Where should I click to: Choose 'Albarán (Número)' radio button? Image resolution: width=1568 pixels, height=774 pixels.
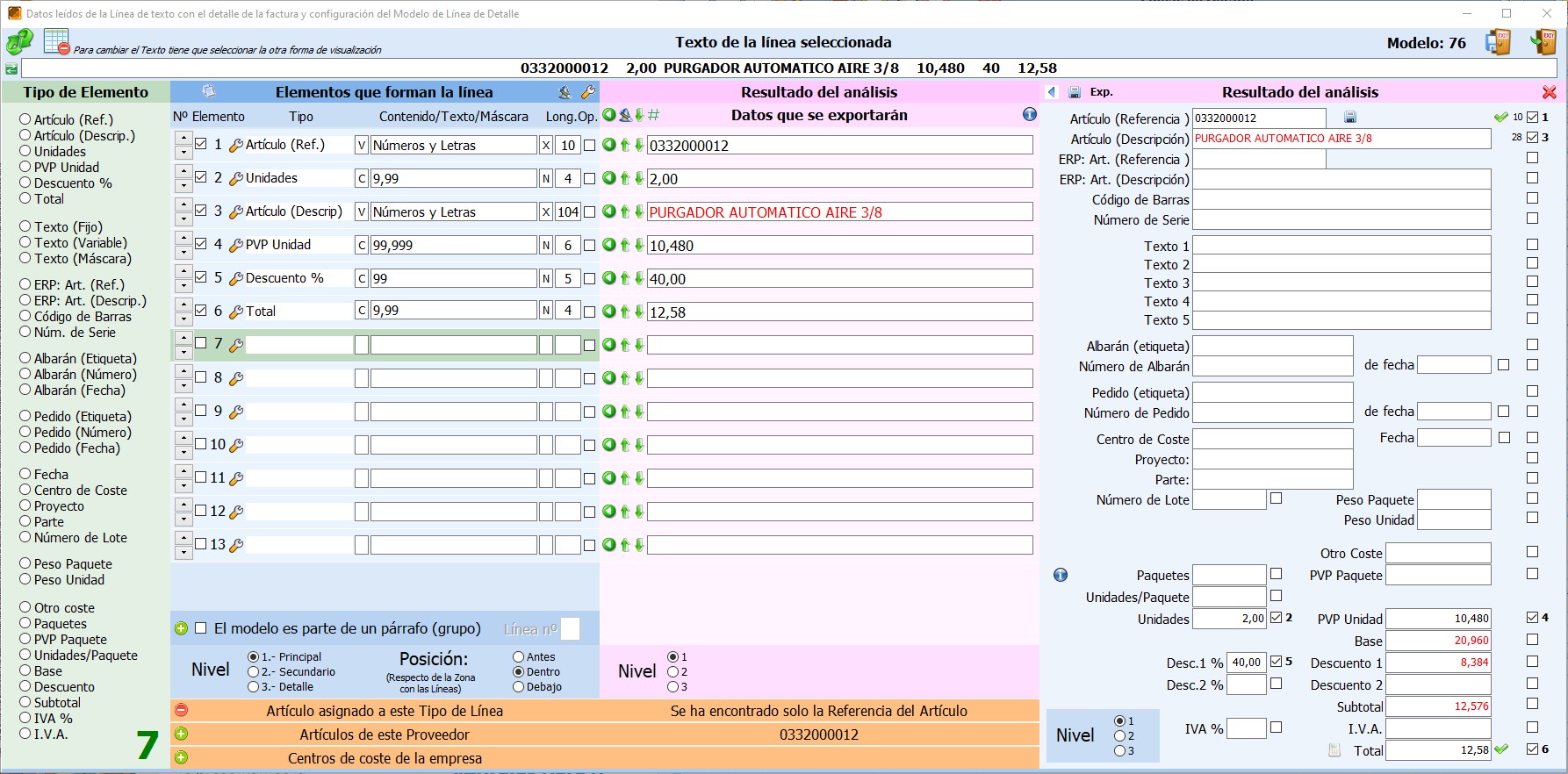pos(25,374)
